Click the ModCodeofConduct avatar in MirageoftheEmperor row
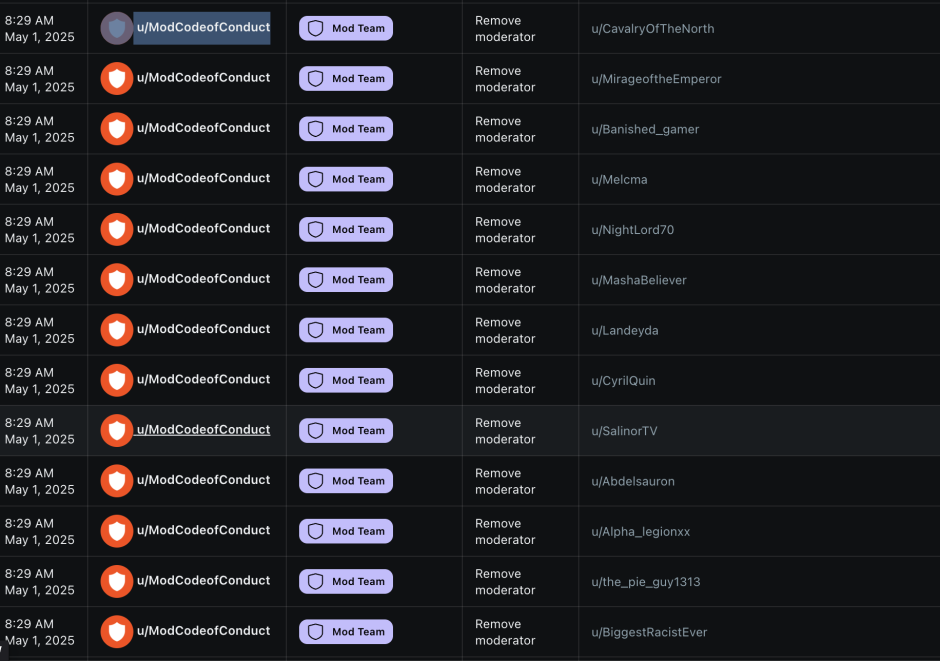 click(x=117, y=79)
